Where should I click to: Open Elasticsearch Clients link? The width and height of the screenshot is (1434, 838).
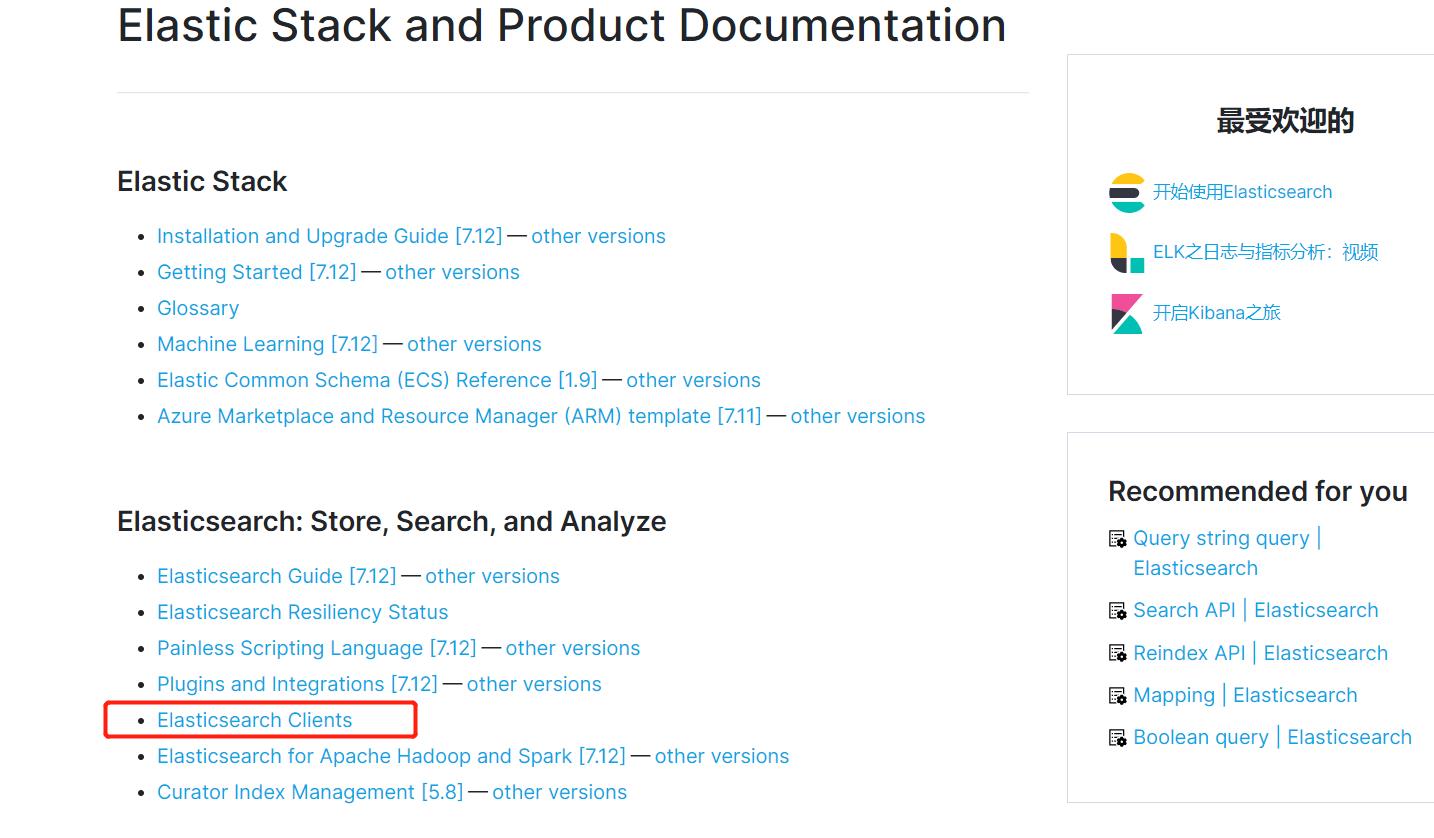coord(254,720)
